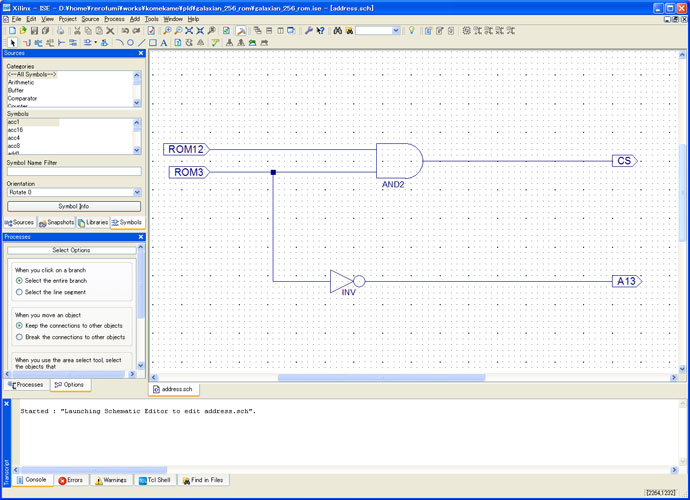Click the Check Schematic checkmark icon
690x500 pixels.
click(215, 43)
